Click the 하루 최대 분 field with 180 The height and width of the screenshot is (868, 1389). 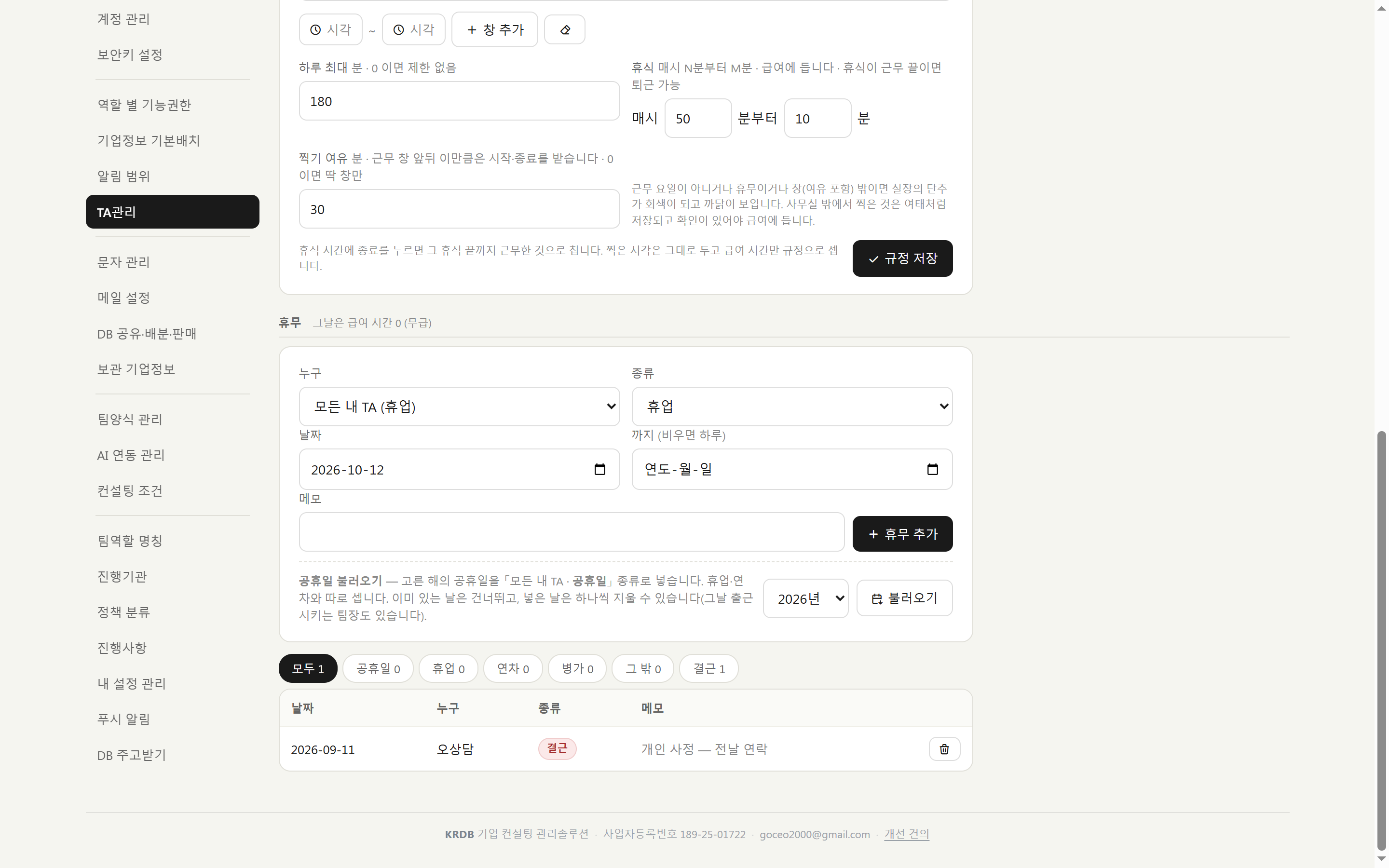pos(459,101)
